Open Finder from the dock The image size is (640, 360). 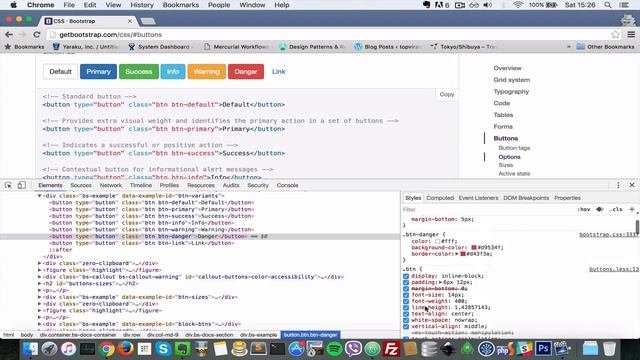pos(30,349)
